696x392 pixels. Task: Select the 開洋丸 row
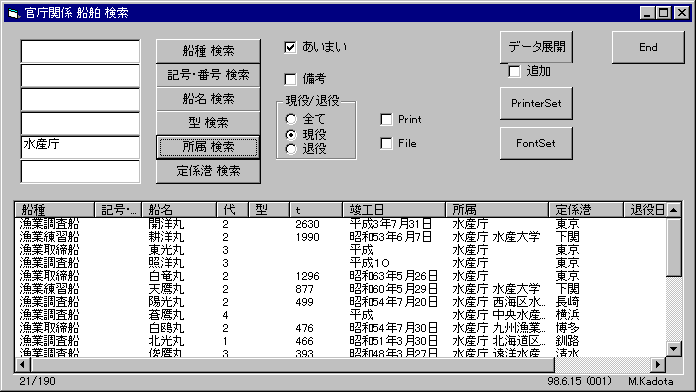pos(340,224)
